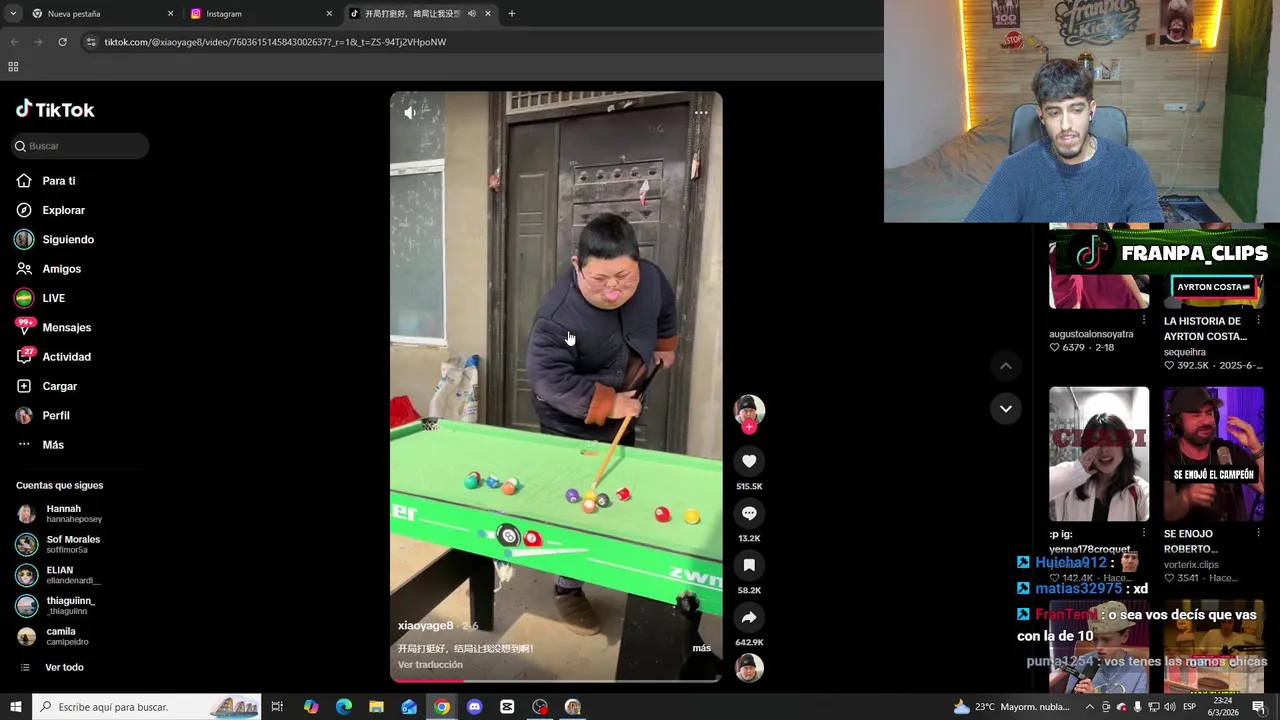Viewport: 1280px width, 720px height.
Task: Click the address bar URL
Action: pos(275,42)
